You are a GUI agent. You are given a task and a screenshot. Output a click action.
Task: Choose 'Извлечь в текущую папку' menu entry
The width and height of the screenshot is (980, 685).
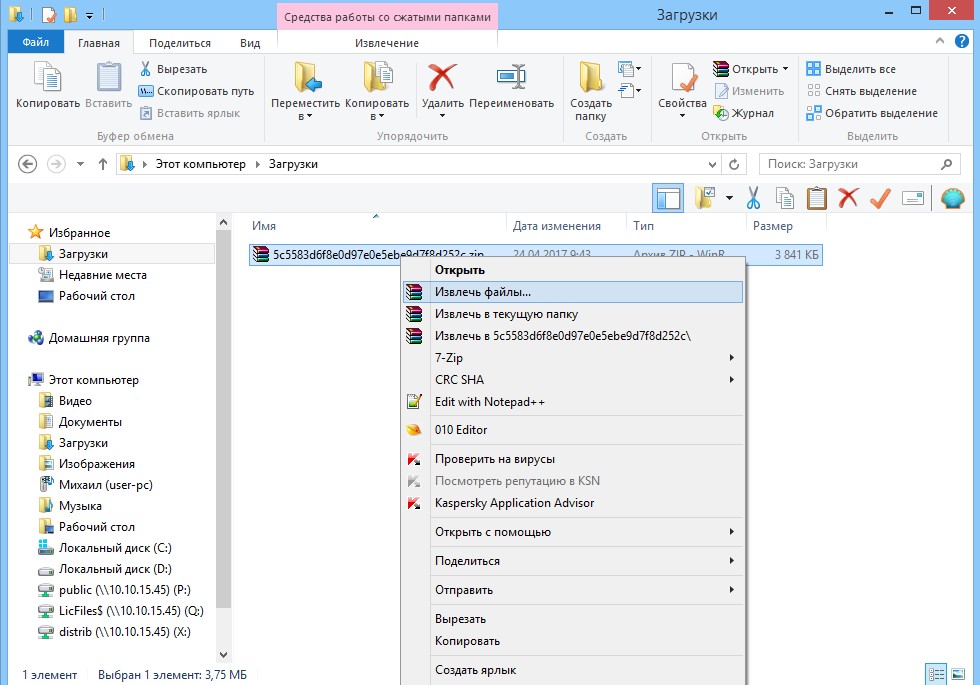coord(572,314)
